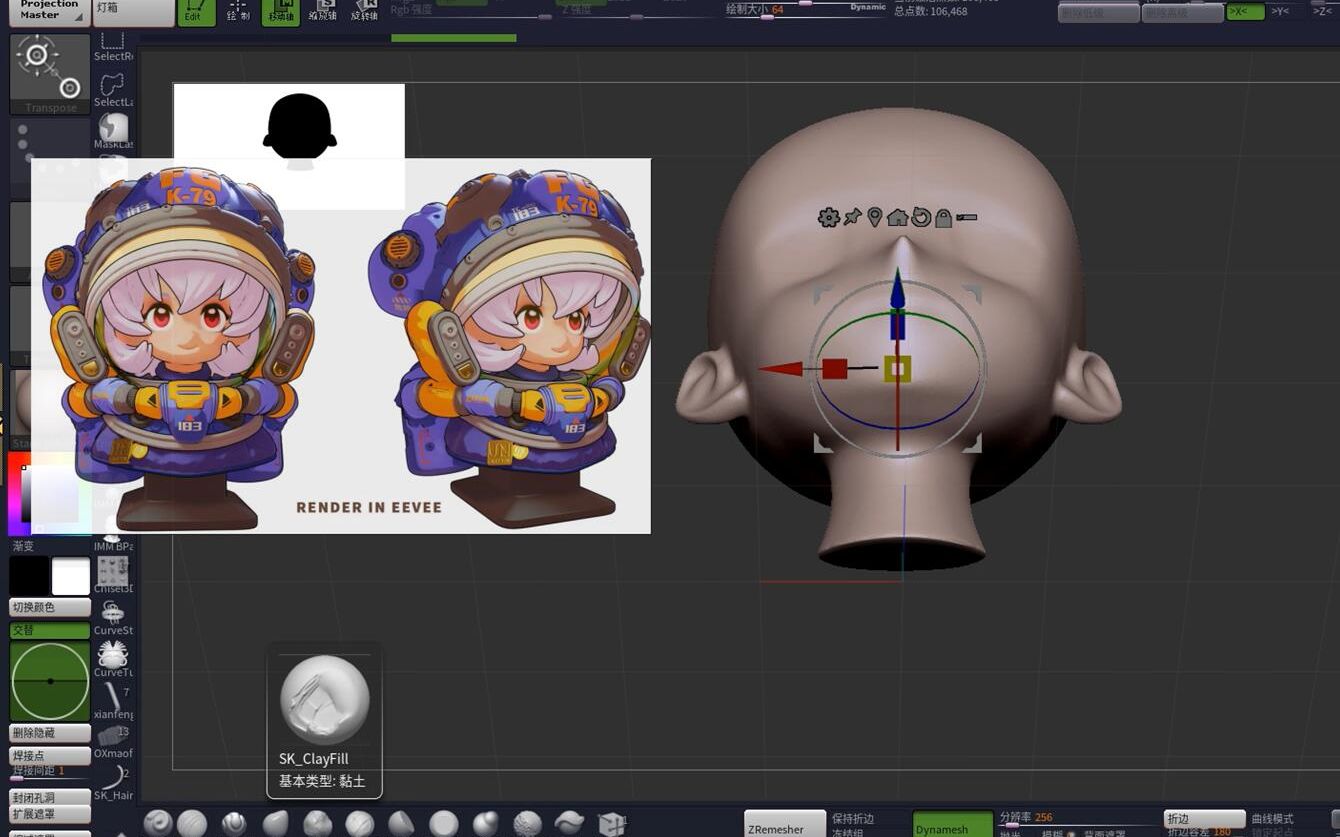The height and width of the screenshot is (837, 1340).
Task: Click the gear icon on the gizmo toolbar
Action: pos(829,216)
